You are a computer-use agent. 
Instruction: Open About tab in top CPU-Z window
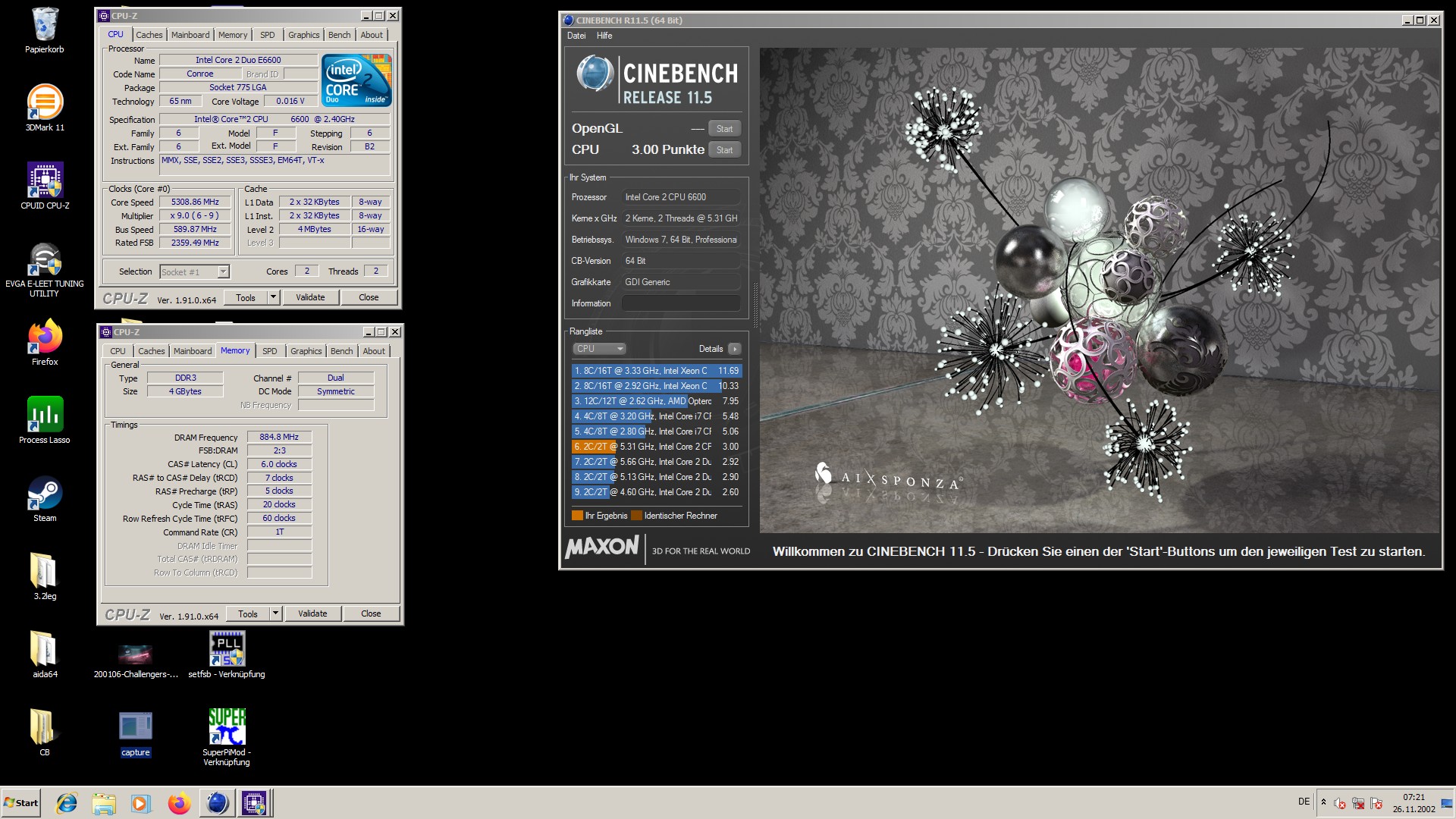click(x=372, y=35)
